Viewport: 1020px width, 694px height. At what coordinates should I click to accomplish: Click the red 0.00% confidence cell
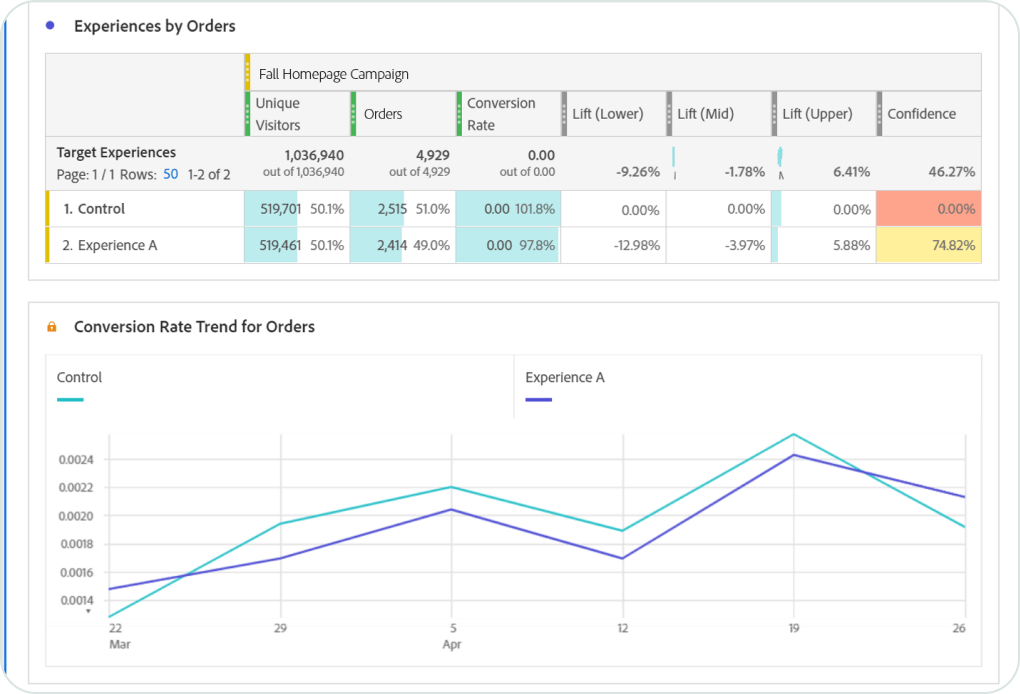[928, 209]
